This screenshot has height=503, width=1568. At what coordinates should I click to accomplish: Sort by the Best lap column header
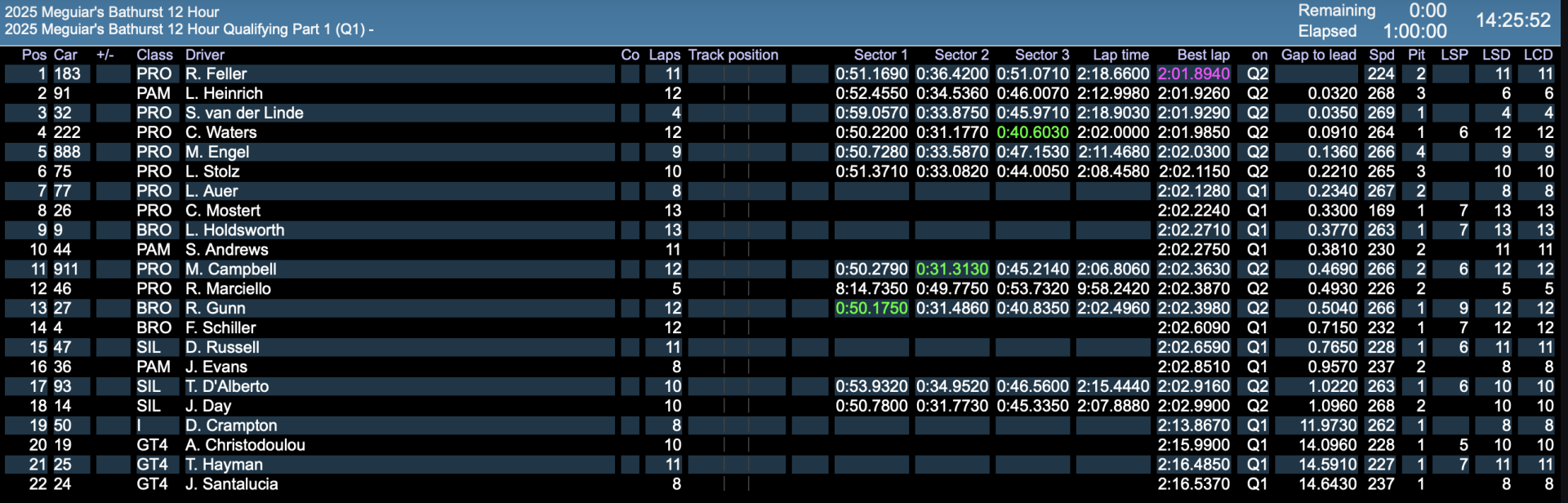[1203, 55]
